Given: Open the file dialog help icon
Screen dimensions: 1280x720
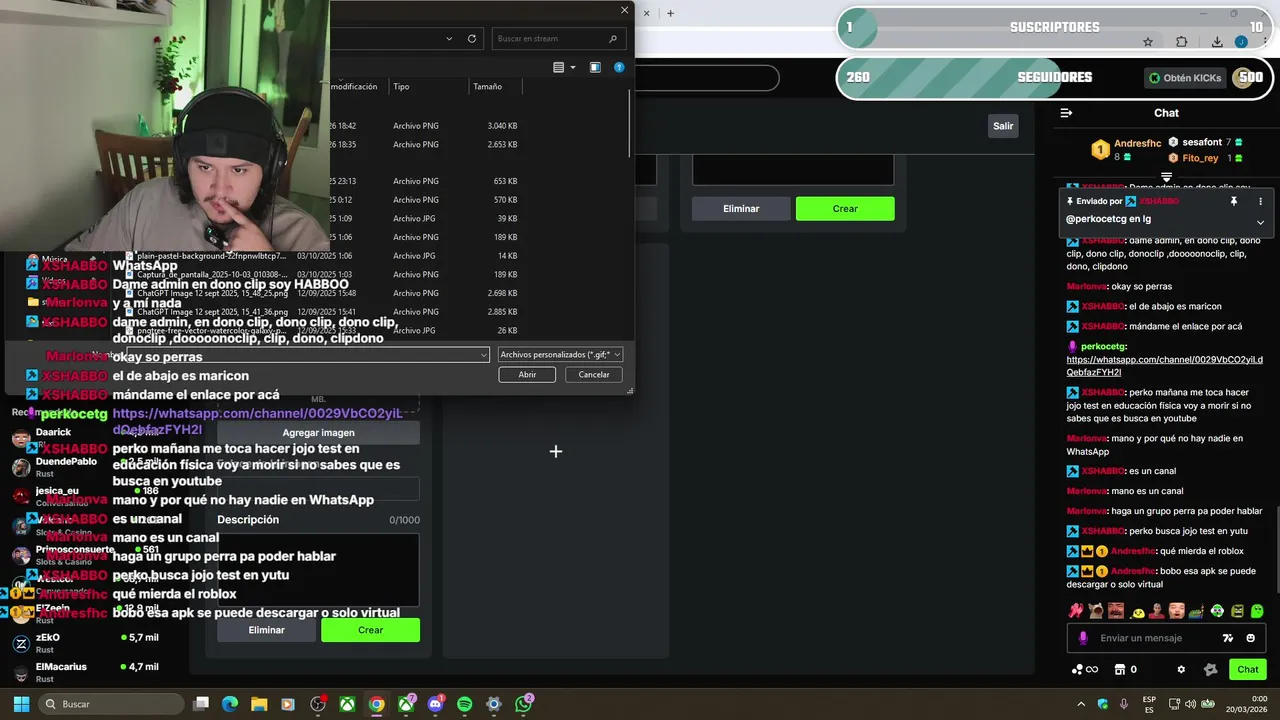Looking at the screenshot, I should point(619,67).
